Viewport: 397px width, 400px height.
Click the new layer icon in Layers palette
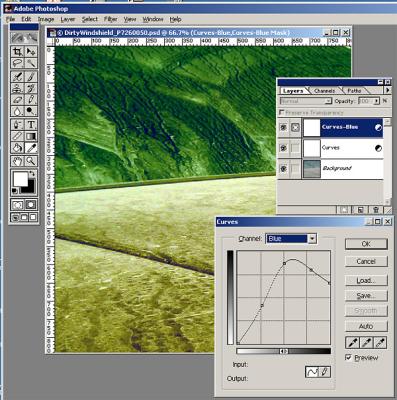click(360, 210)
